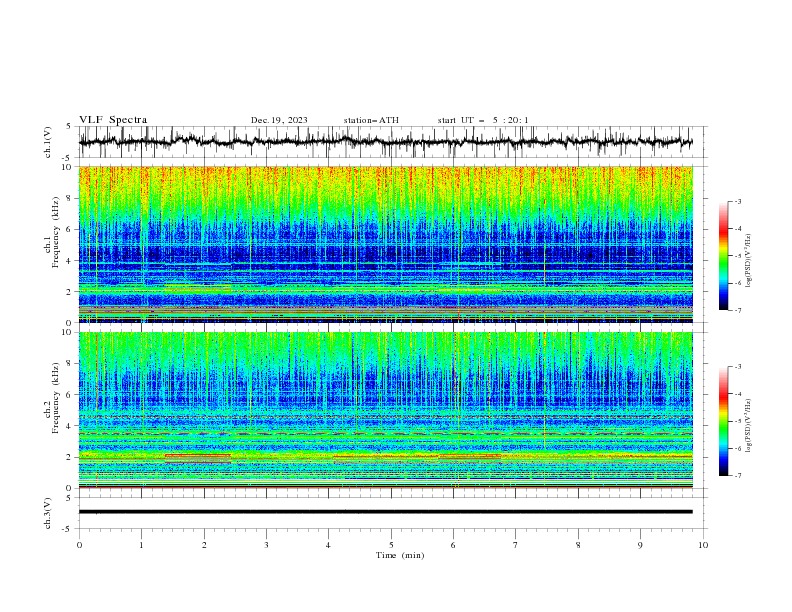Click inside the ch.1 spectrogram panel

click(x=385, y=244)
